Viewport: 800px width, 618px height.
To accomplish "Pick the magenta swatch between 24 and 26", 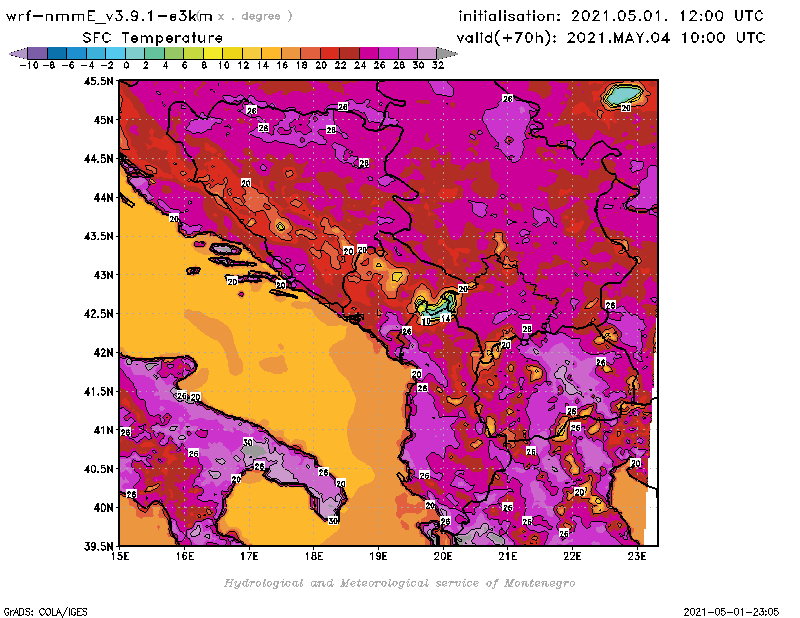I will click(x=369, y=53).
